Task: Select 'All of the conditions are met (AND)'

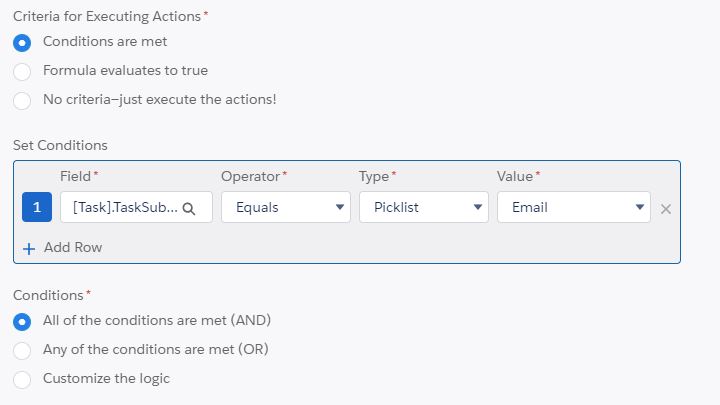Action: click(22, 321)
